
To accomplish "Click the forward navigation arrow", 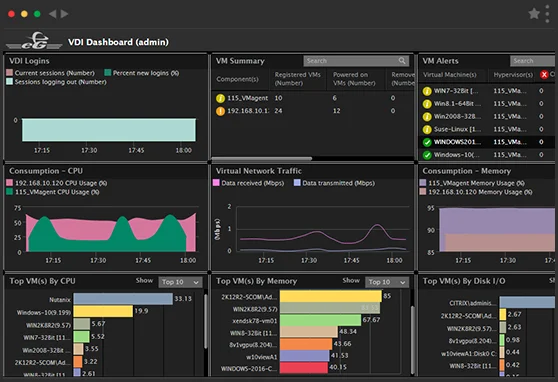I will [x=64, y=14].
